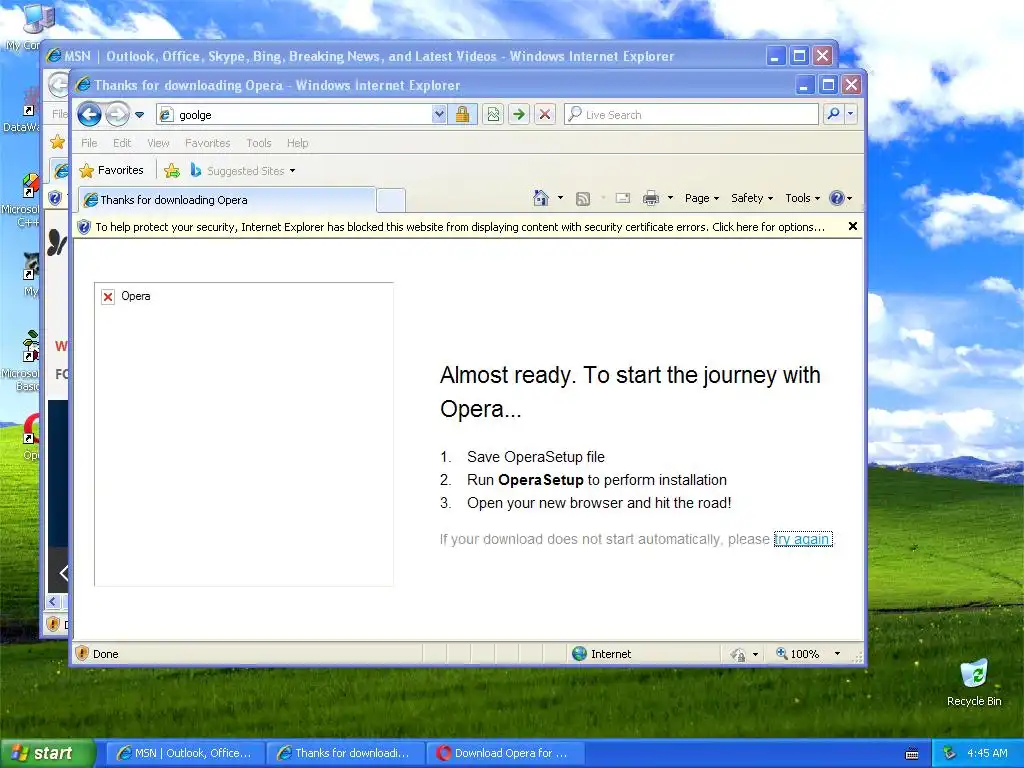
Task: Open a new blank tab
Action: (391, 200)
